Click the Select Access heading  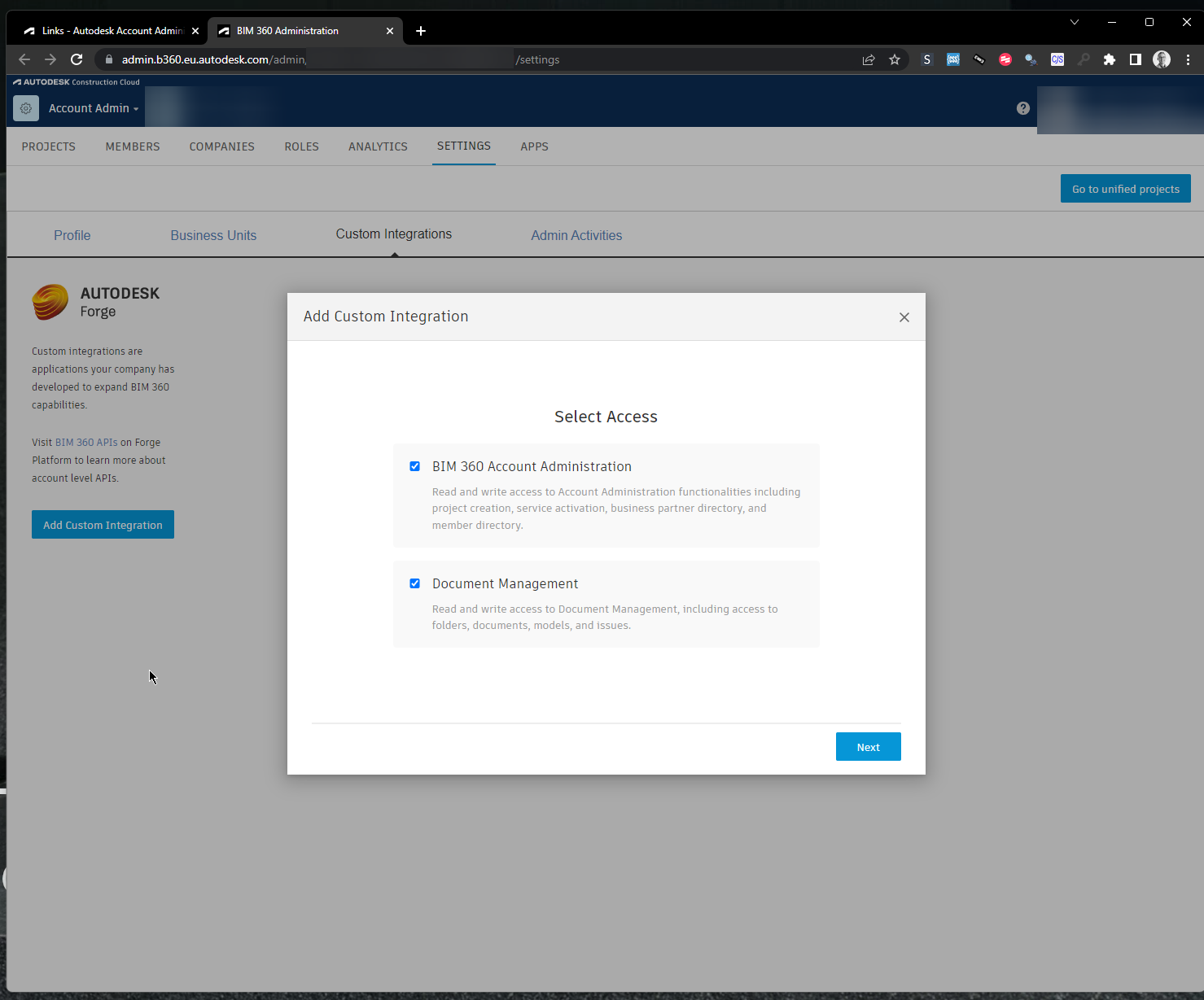click(x=606, y=417)
